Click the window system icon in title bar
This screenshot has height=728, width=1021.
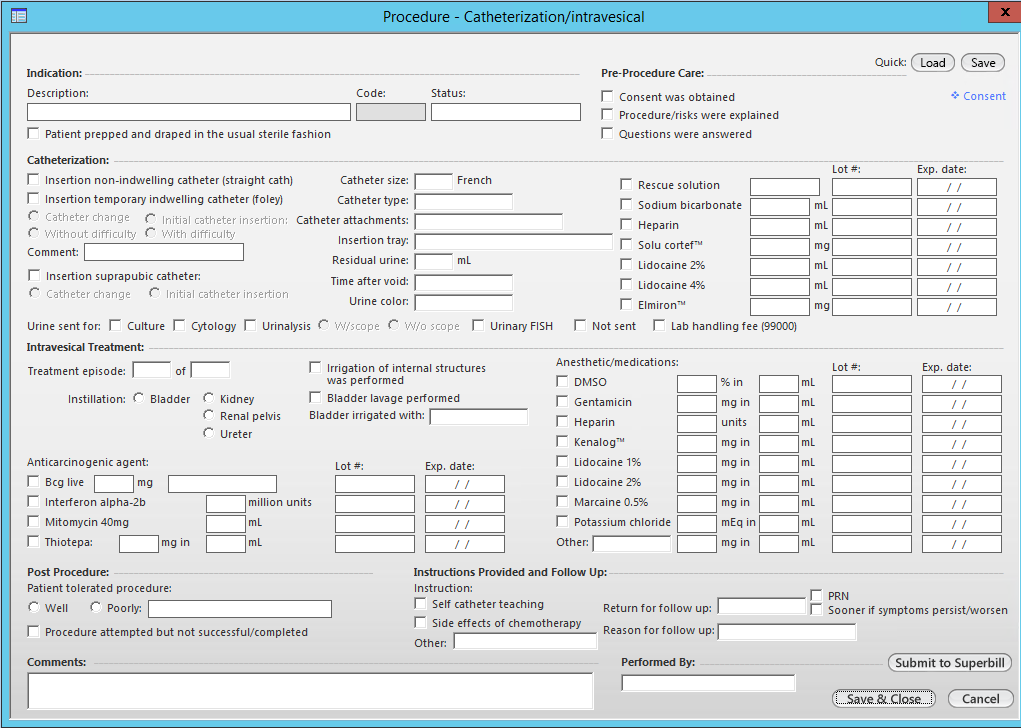pyautogui.click(x=19, y=16)
